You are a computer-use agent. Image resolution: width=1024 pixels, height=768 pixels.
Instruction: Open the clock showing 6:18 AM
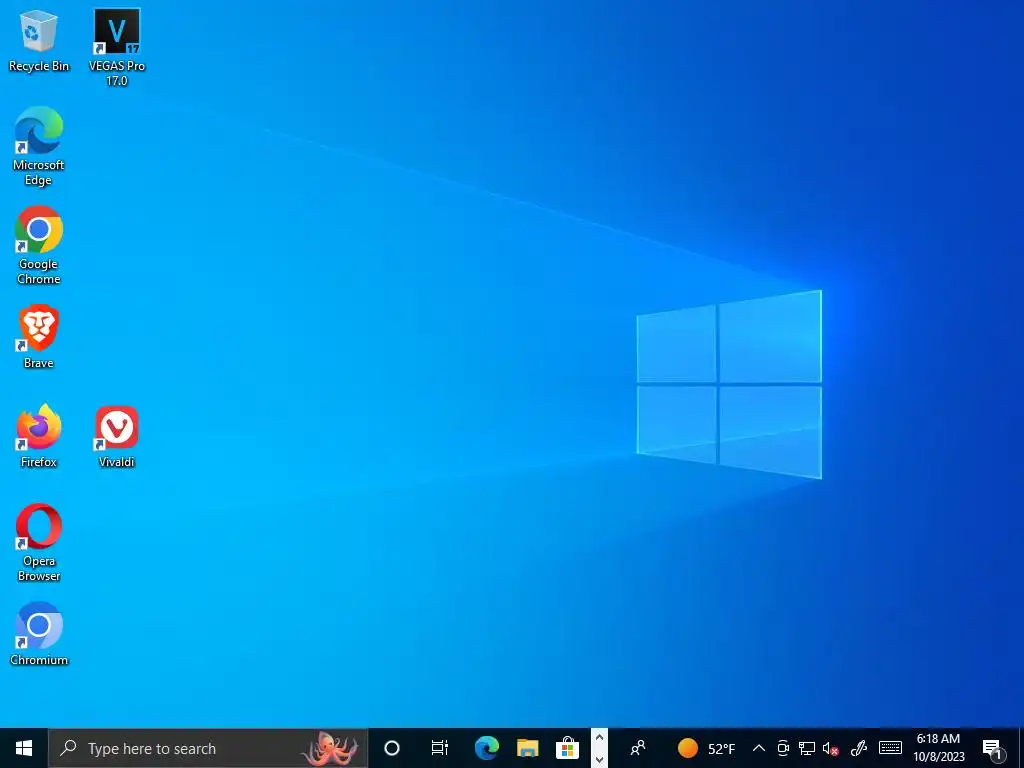coord(938,748)
